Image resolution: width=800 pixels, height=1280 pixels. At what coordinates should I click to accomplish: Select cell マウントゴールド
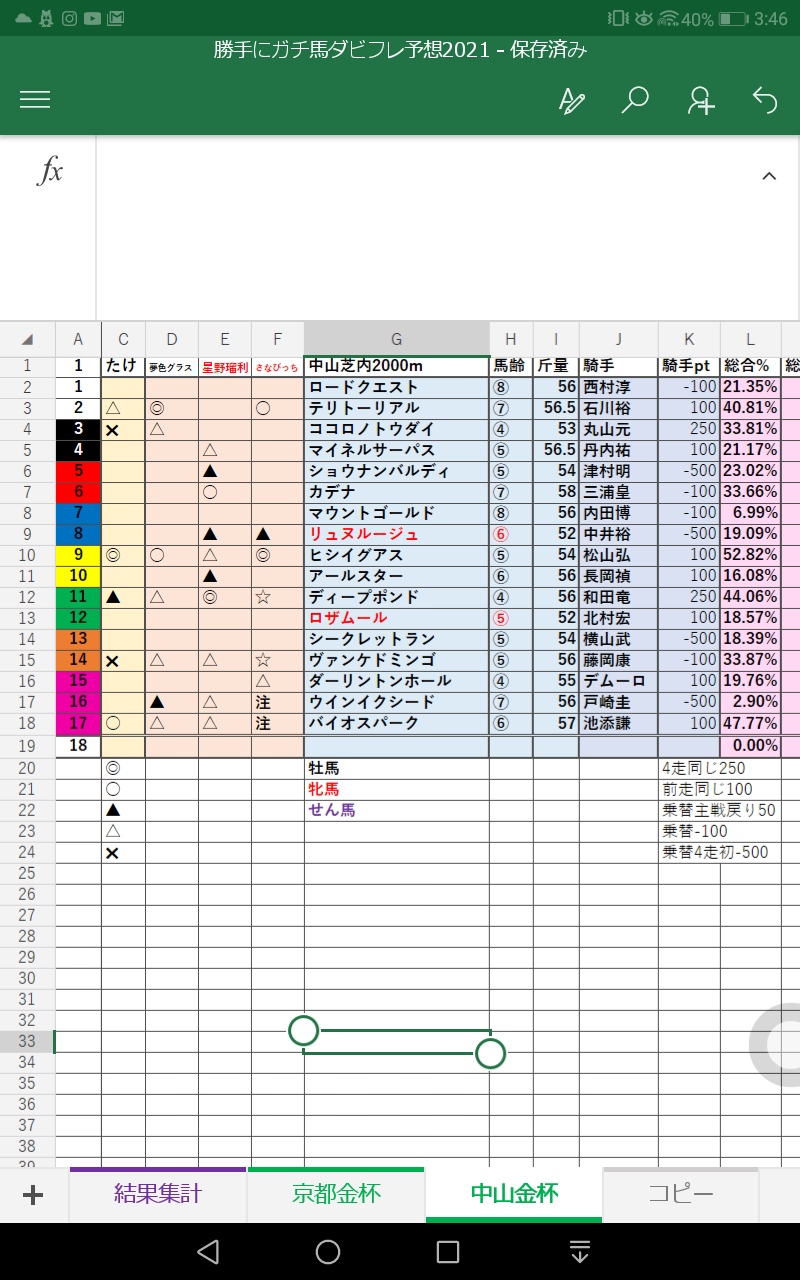[397, 513]
